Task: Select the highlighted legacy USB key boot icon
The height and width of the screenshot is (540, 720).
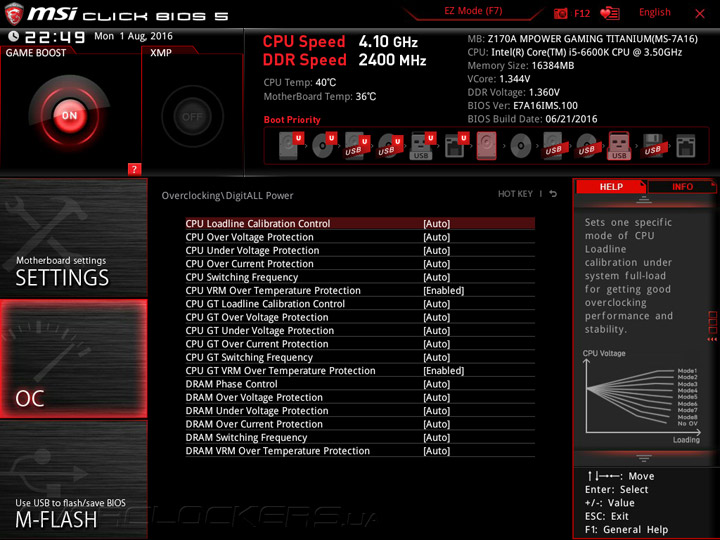Action: point(619,146)
